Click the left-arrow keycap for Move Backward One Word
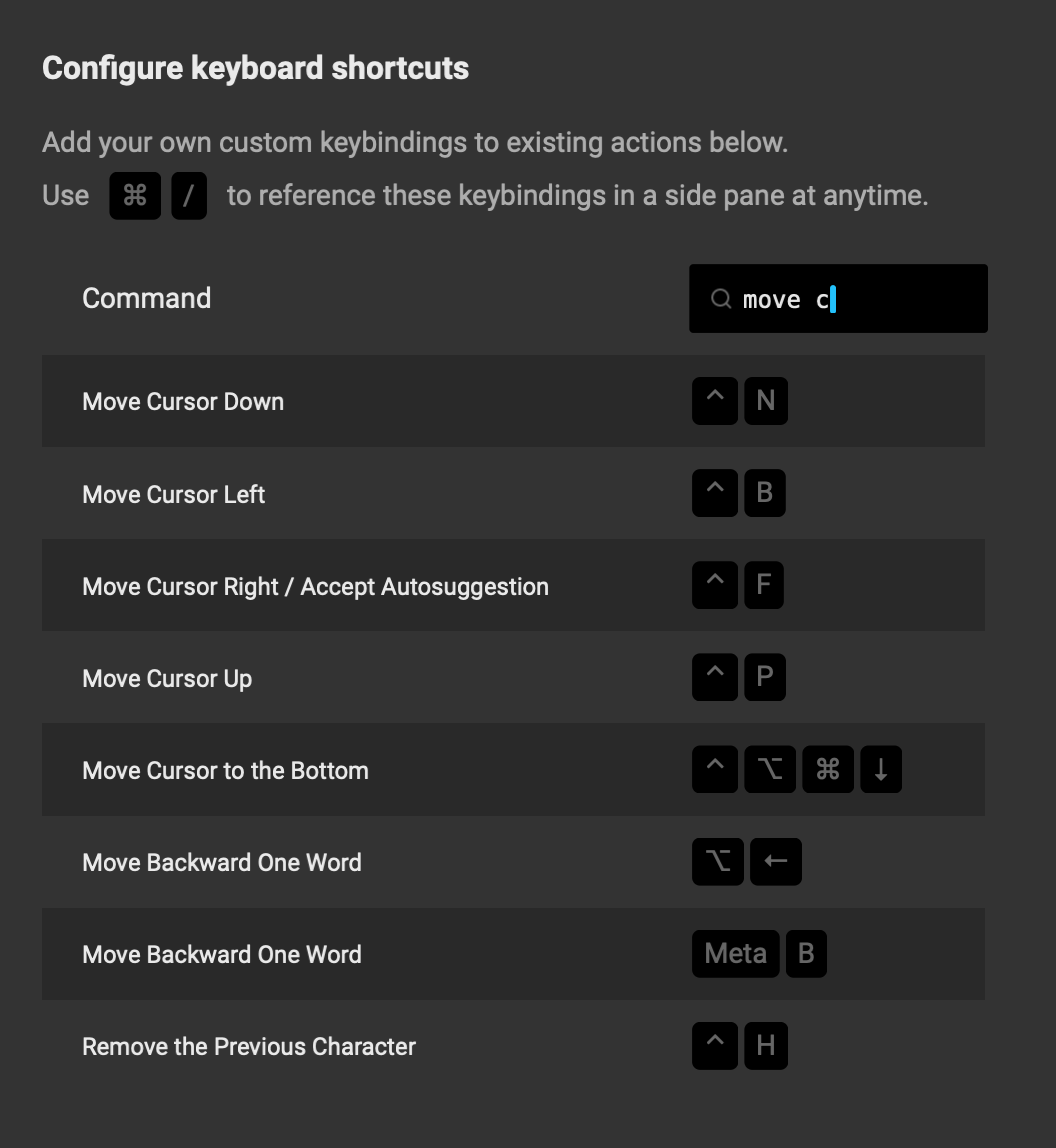 click(x=776, y=861)
